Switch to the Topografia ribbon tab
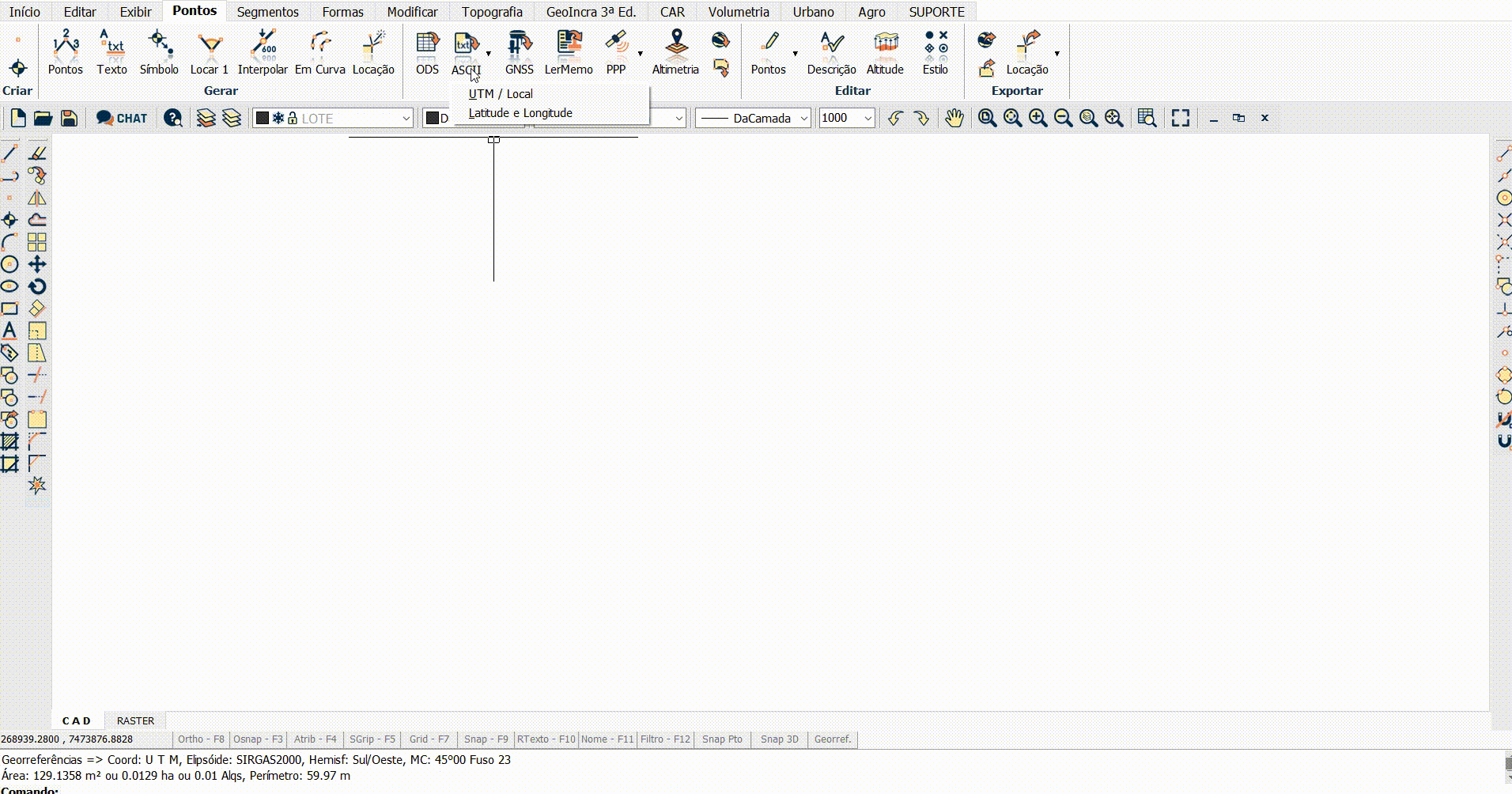Screen dimensions: 1512x794 [x=492, y=12]
